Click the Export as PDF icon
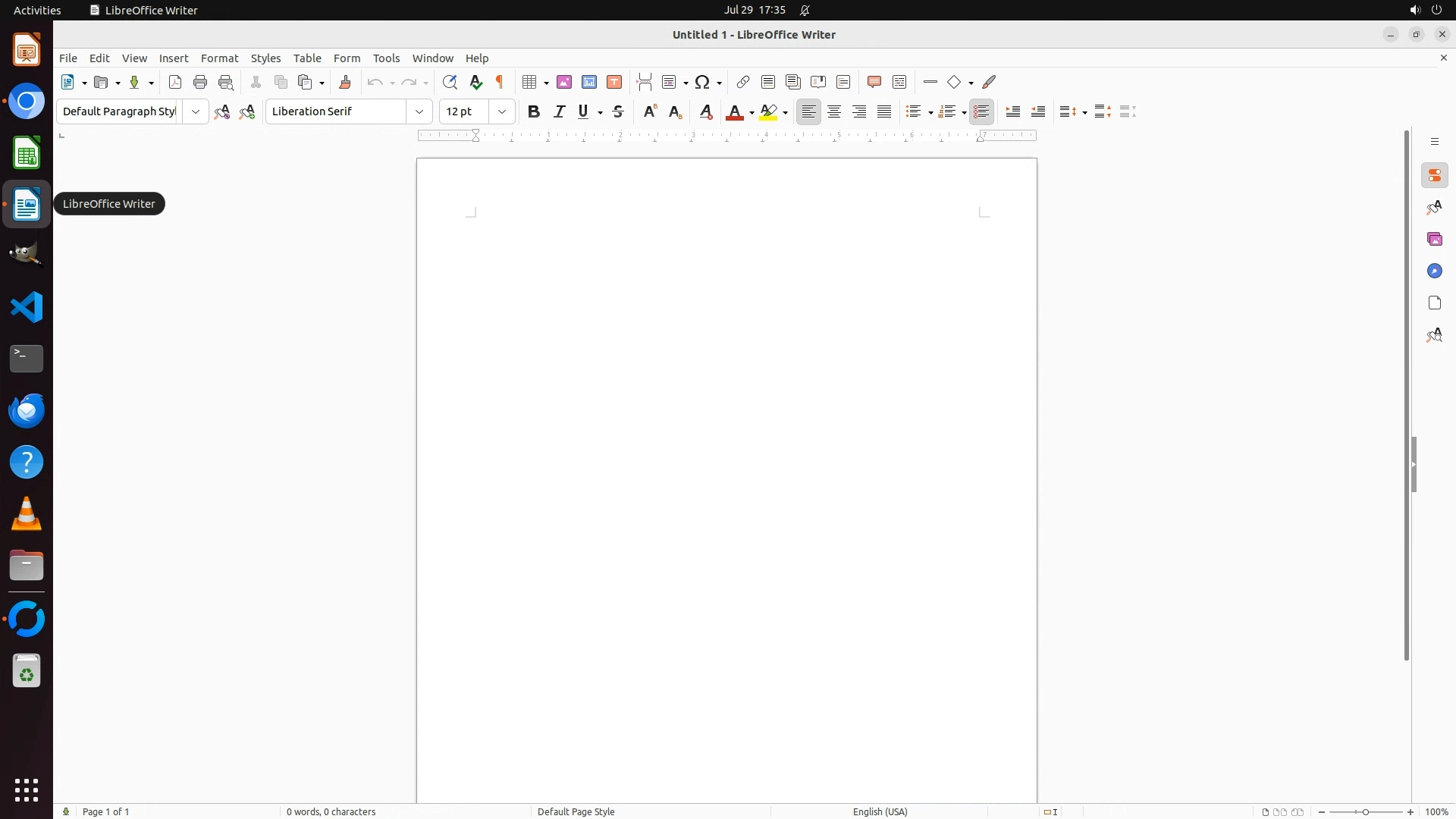This screenshot has height=819, width=1456. [x=175, y=83]
